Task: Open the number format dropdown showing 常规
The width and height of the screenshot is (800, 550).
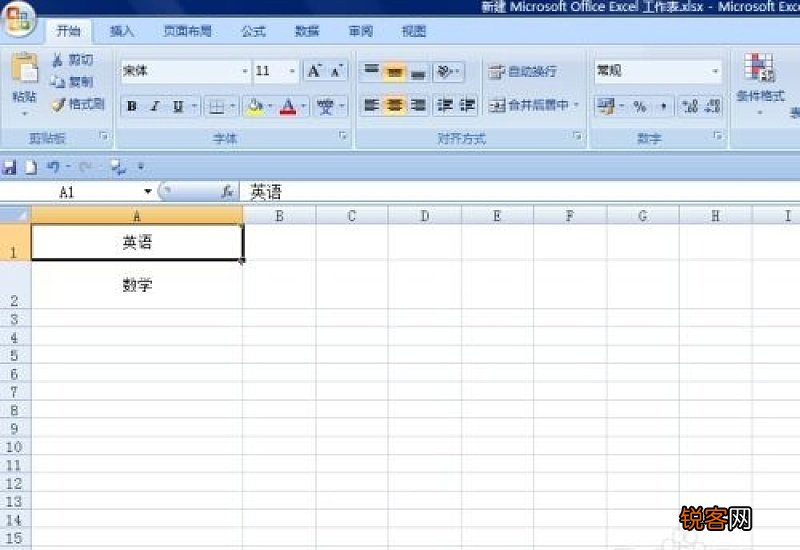Action: click(715, 71)
